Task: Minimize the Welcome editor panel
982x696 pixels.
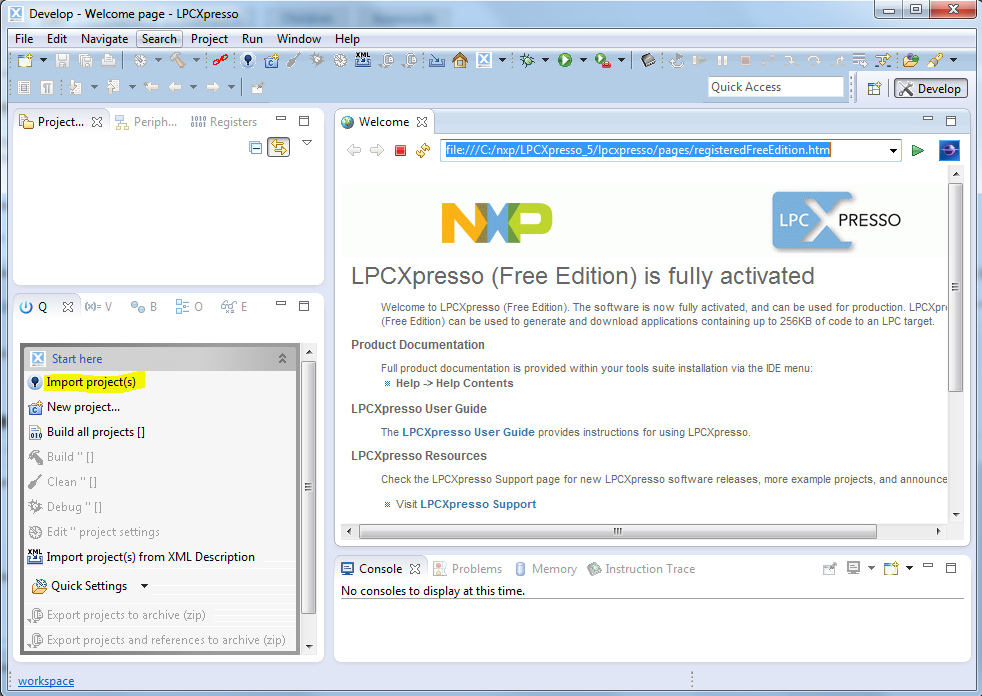Action: 928,118
